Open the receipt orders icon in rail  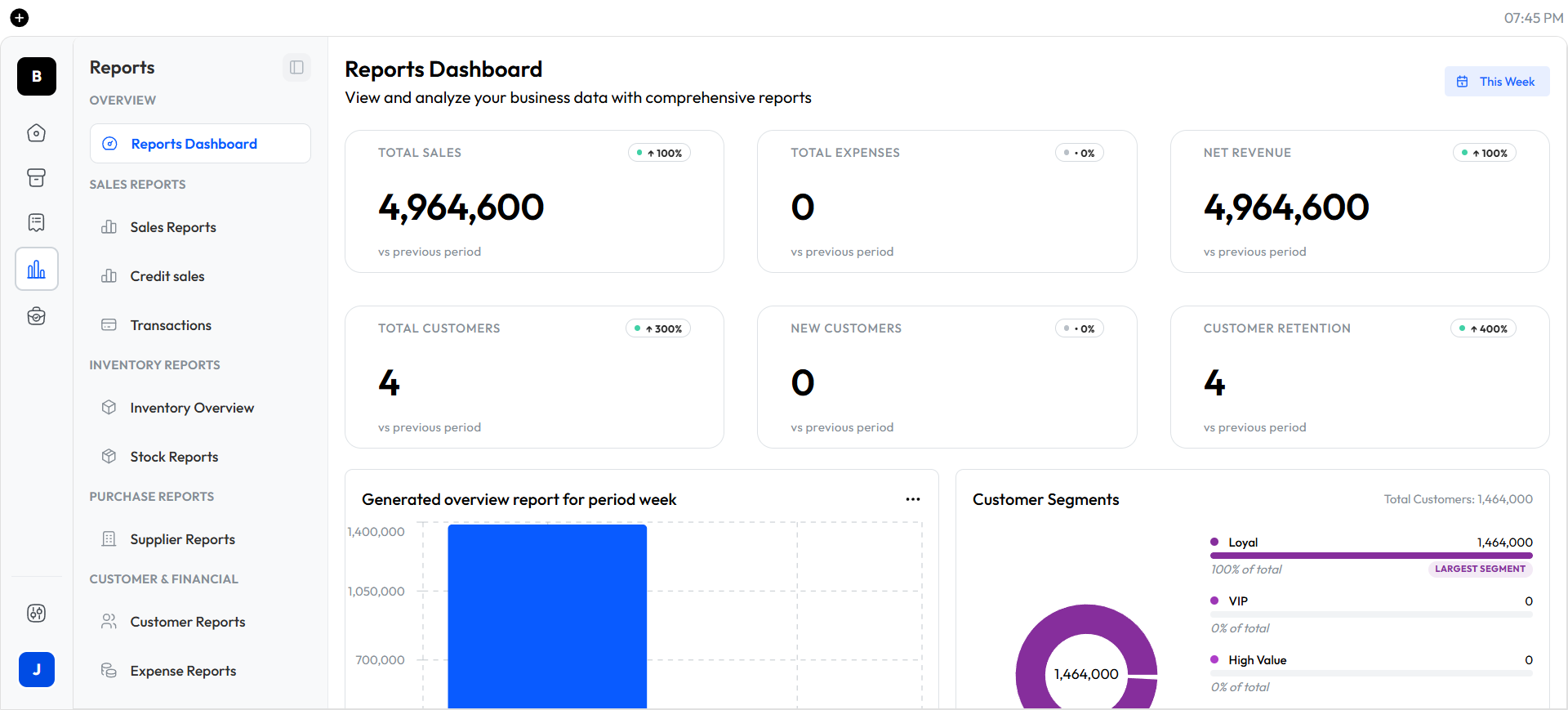pyautogui.click(x=37, y=222)
